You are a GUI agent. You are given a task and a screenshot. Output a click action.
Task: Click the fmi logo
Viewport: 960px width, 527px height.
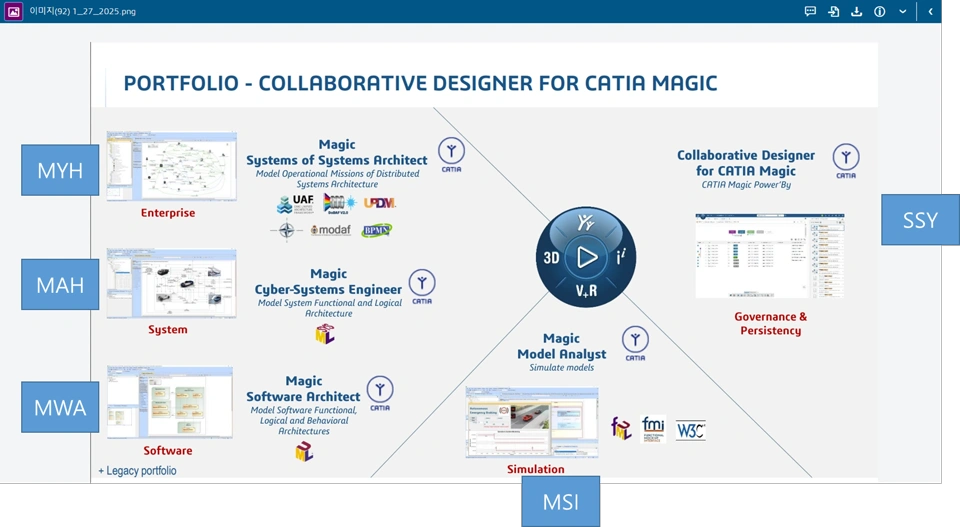(x=653, y=428)
